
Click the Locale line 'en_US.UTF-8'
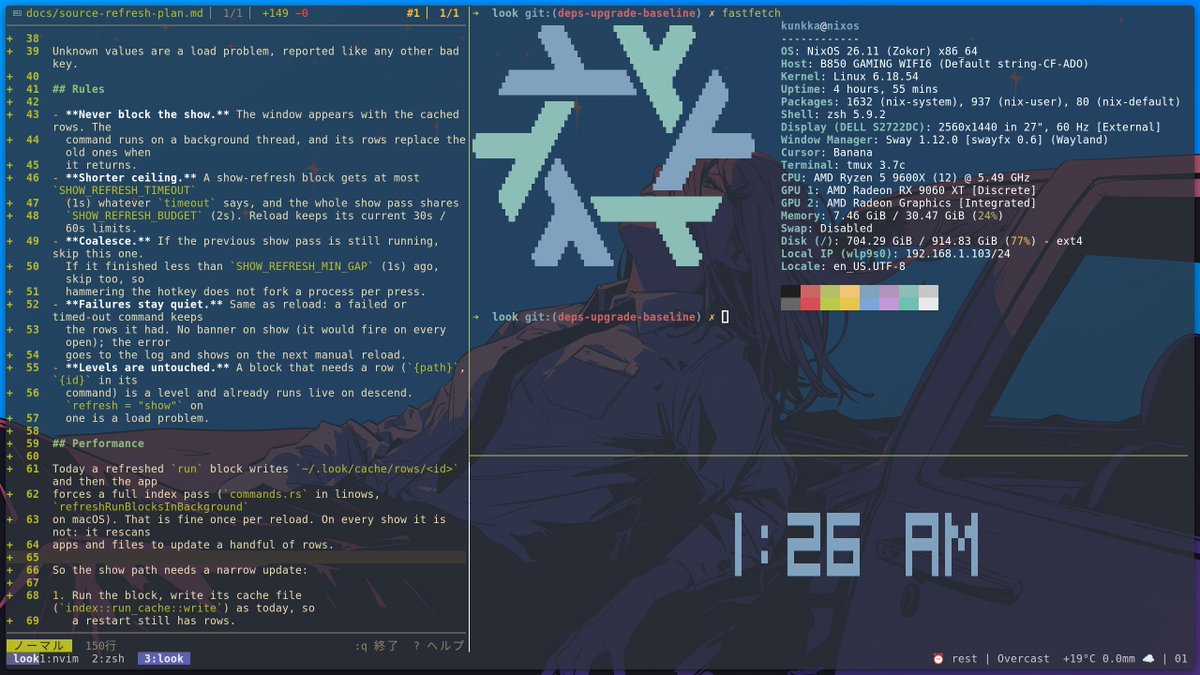coord(843,266)
